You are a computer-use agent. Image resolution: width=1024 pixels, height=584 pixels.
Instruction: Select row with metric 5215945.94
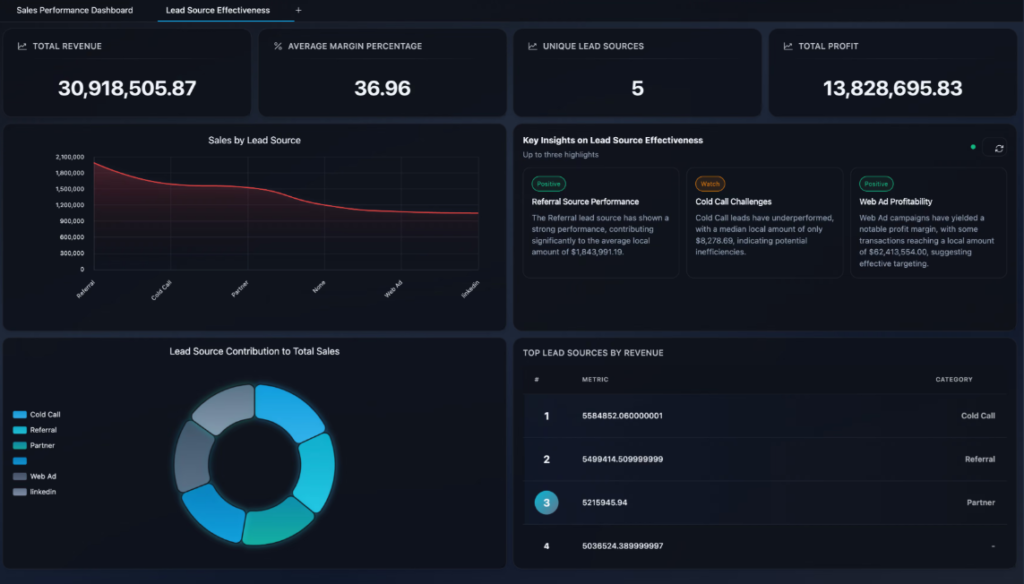click(765, 503)
